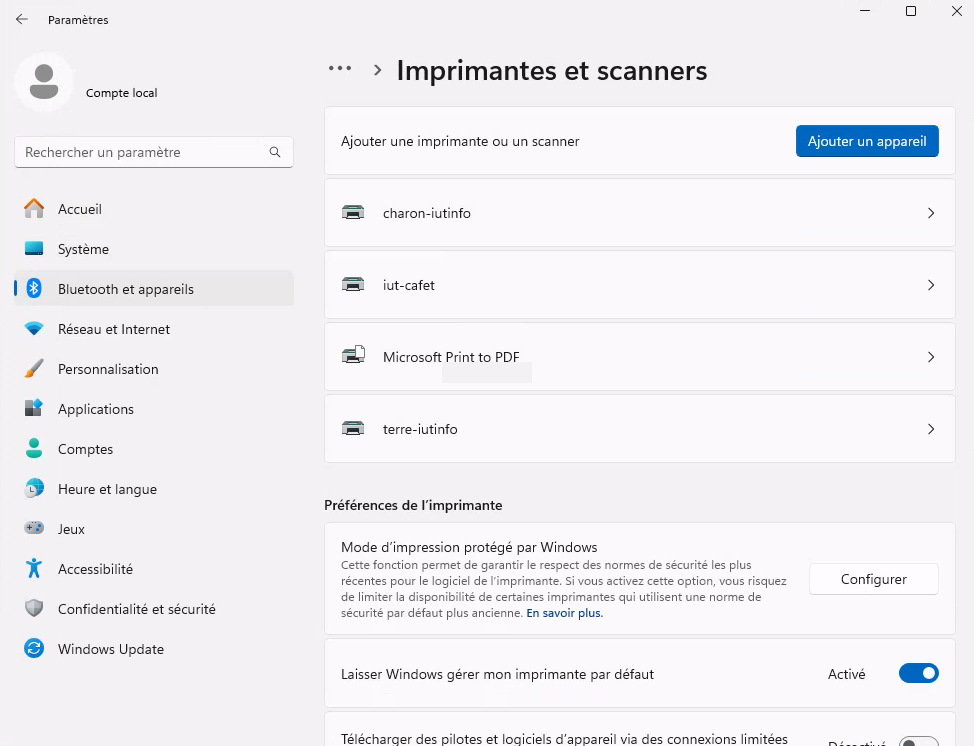Toggle Laisser Windows gérer mon imprimante par défaut
The image size is (974, 746).
click(x=918, y=673)
